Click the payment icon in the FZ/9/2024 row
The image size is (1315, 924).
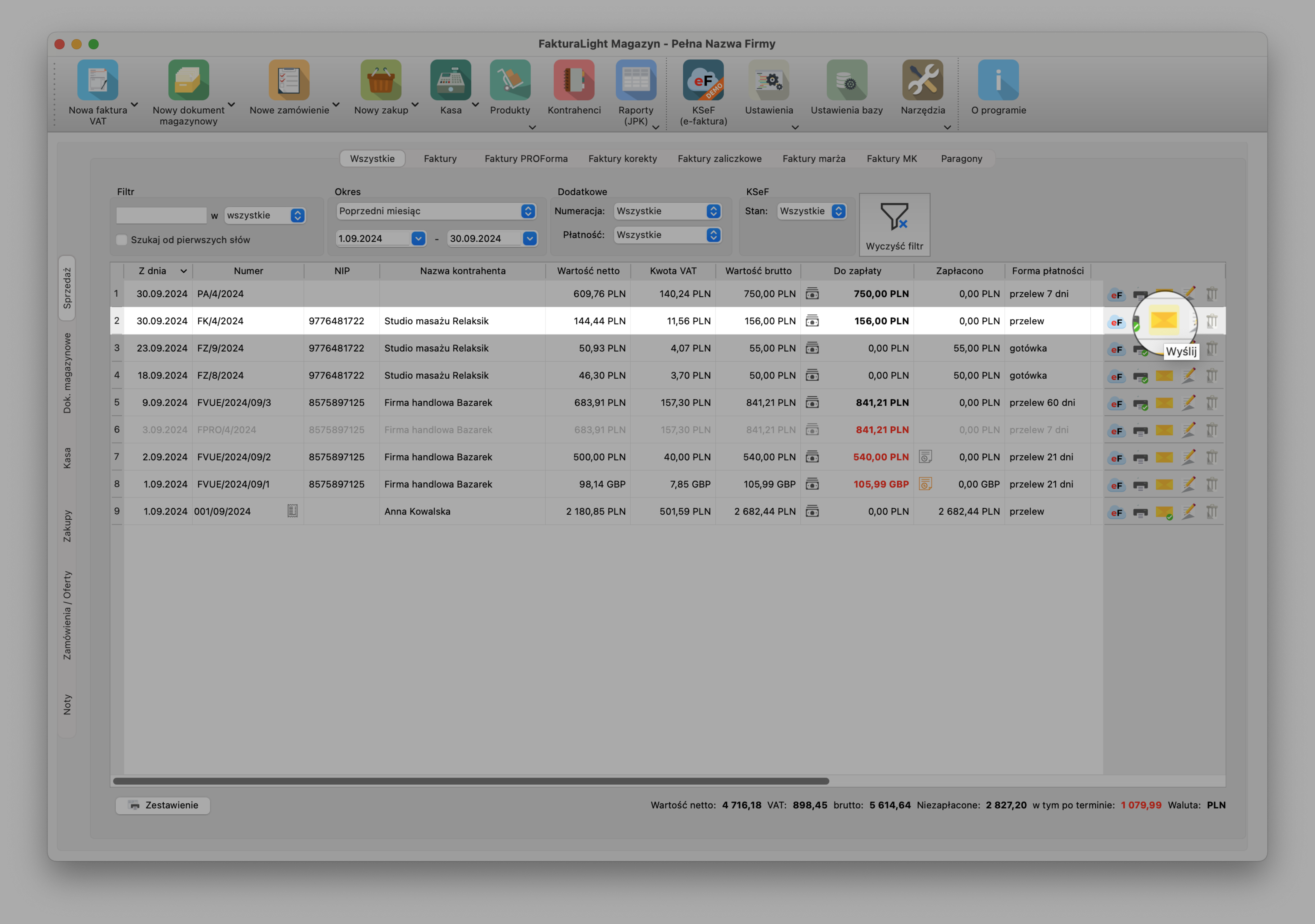coord(812,348)
